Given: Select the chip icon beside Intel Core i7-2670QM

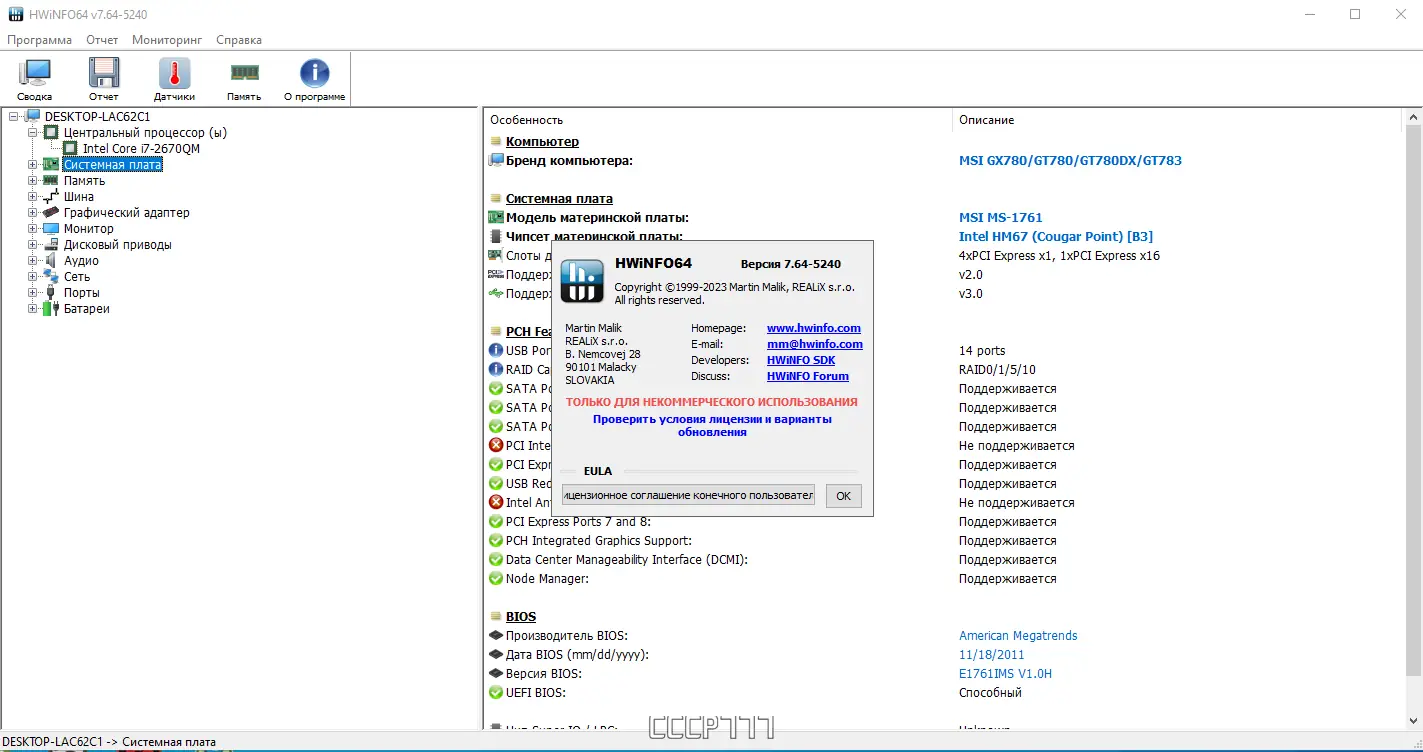Looking at the screenshot, I should coord(70,149).
